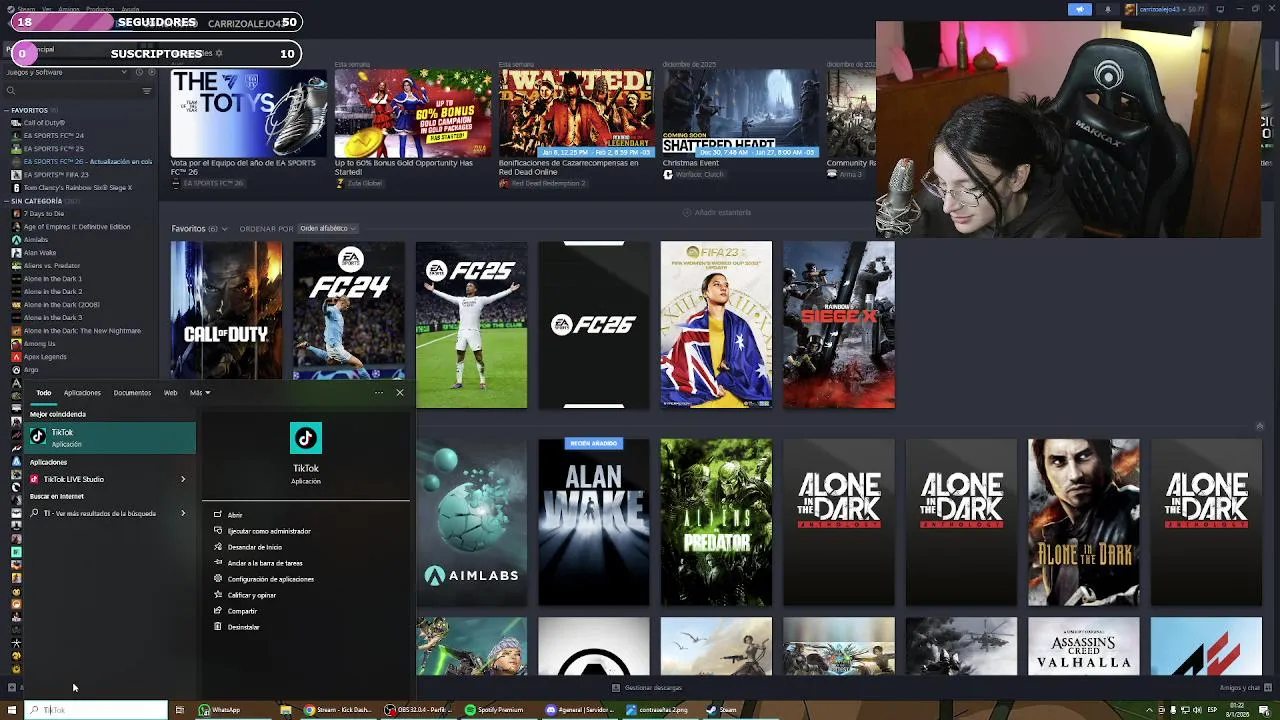Click the 'Abrir' action for TikTok

pos(235,515)
